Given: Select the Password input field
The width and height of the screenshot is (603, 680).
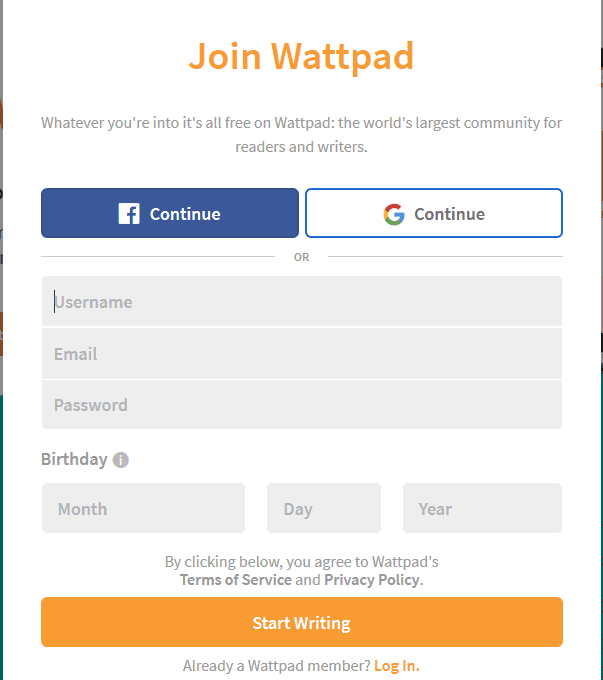Looking at the screenshot, I should (302, 405).
